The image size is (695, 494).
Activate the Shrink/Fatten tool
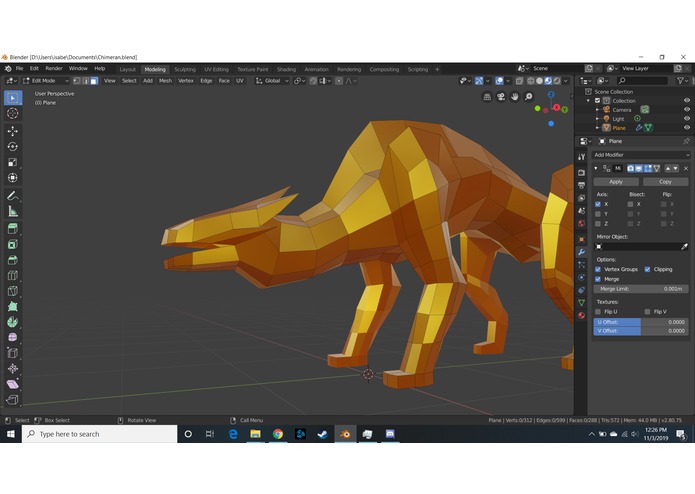(x=13, y=368)
